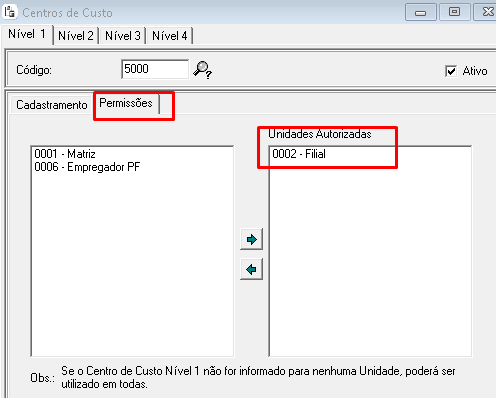Maximize the Centros de Custo window
This screenshot has width=496, height=398.
pos(455,12)
